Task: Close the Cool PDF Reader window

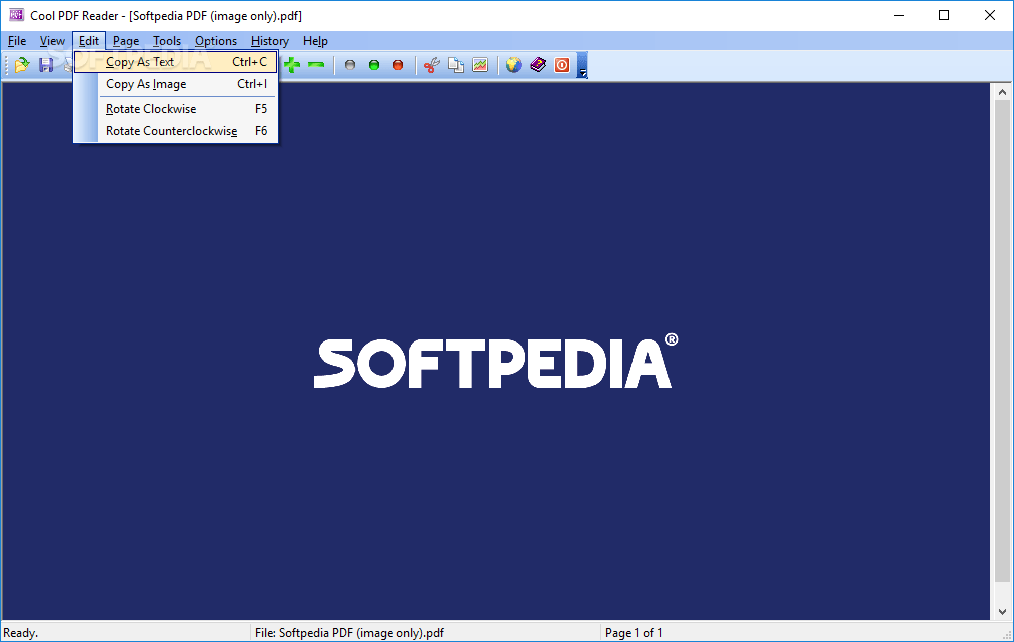Action: (989, 16)
